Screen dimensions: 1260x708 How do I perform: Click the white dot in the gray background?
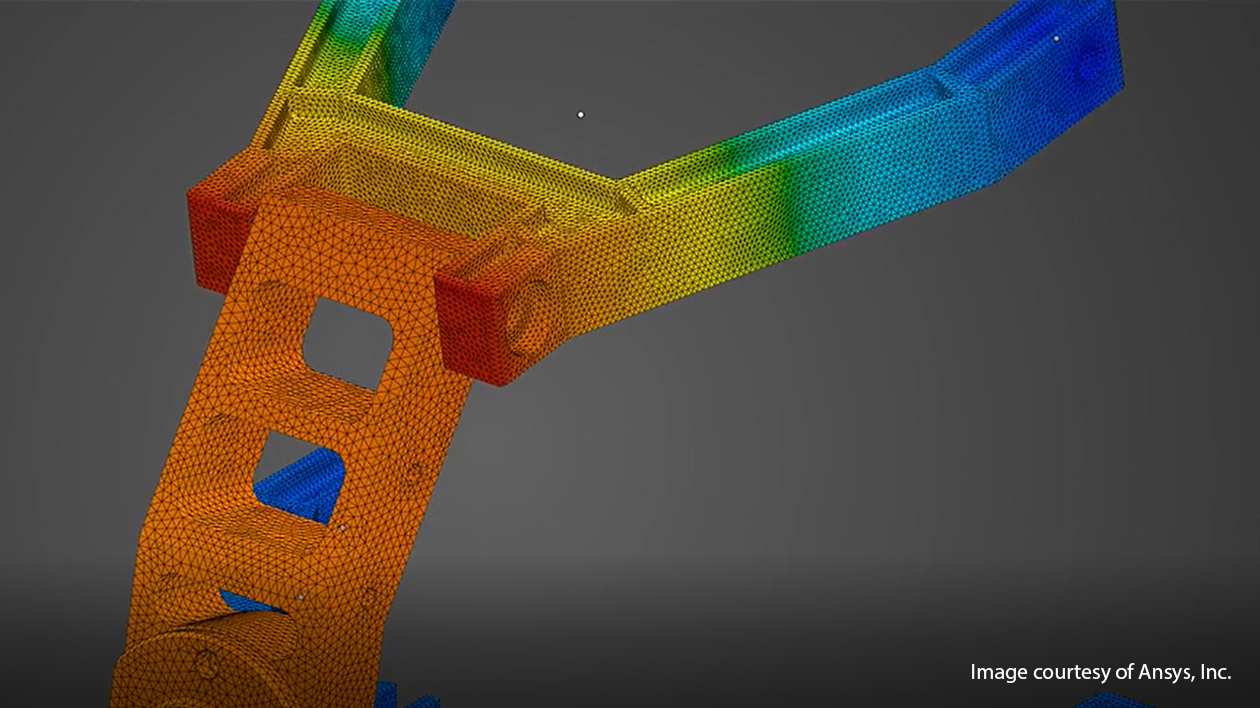click(x=580, y=115)
